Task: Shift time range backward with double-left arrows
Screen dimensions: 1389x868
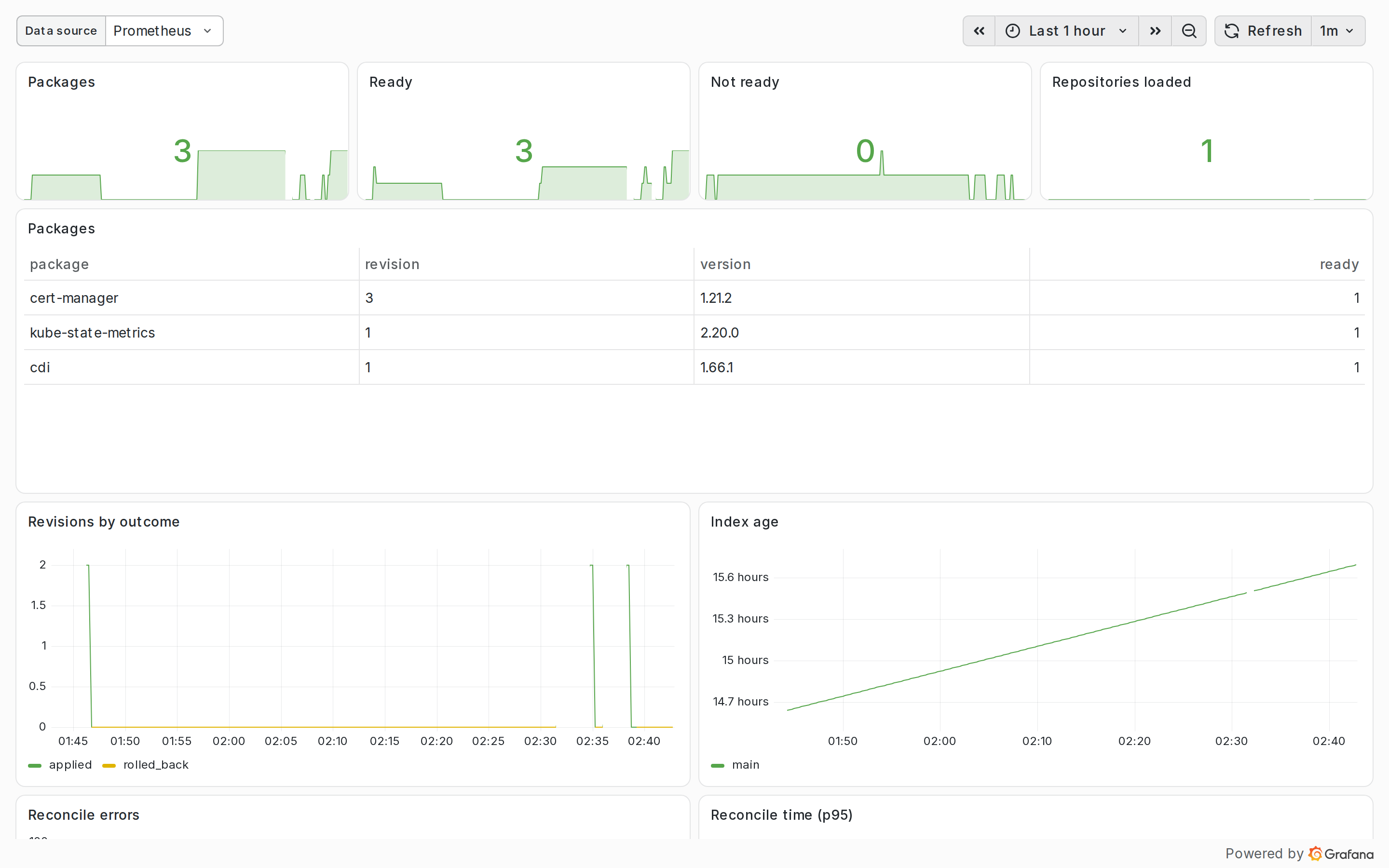Action: point(979,31)
